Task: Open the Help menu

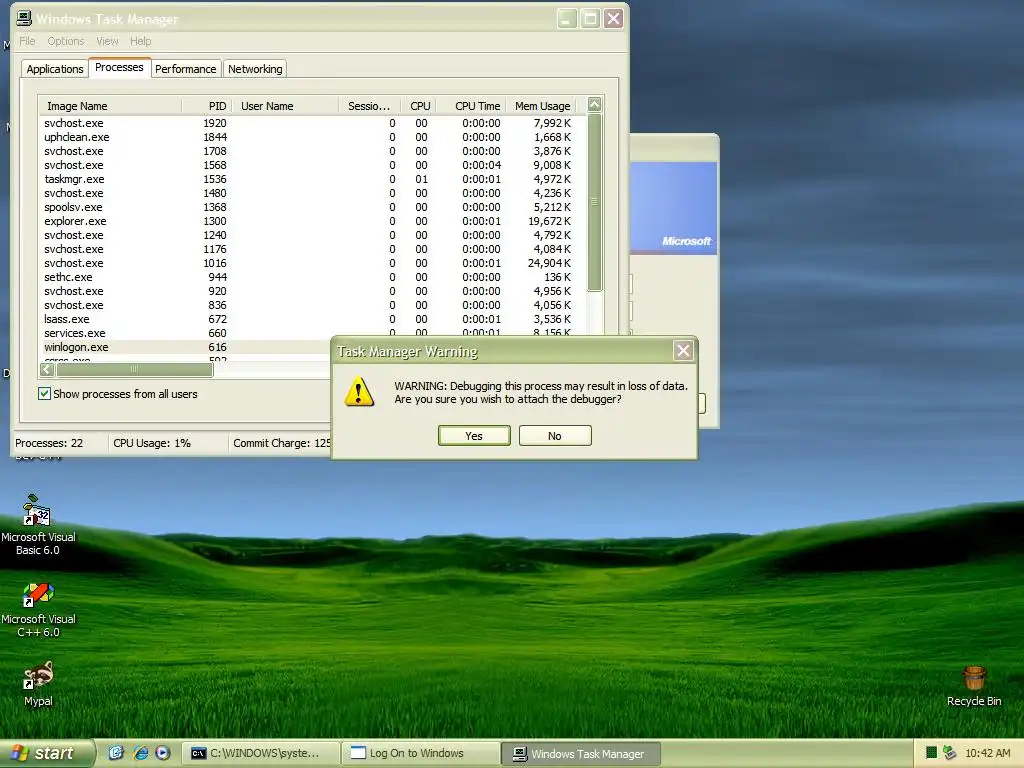Action: pos(140,41)
